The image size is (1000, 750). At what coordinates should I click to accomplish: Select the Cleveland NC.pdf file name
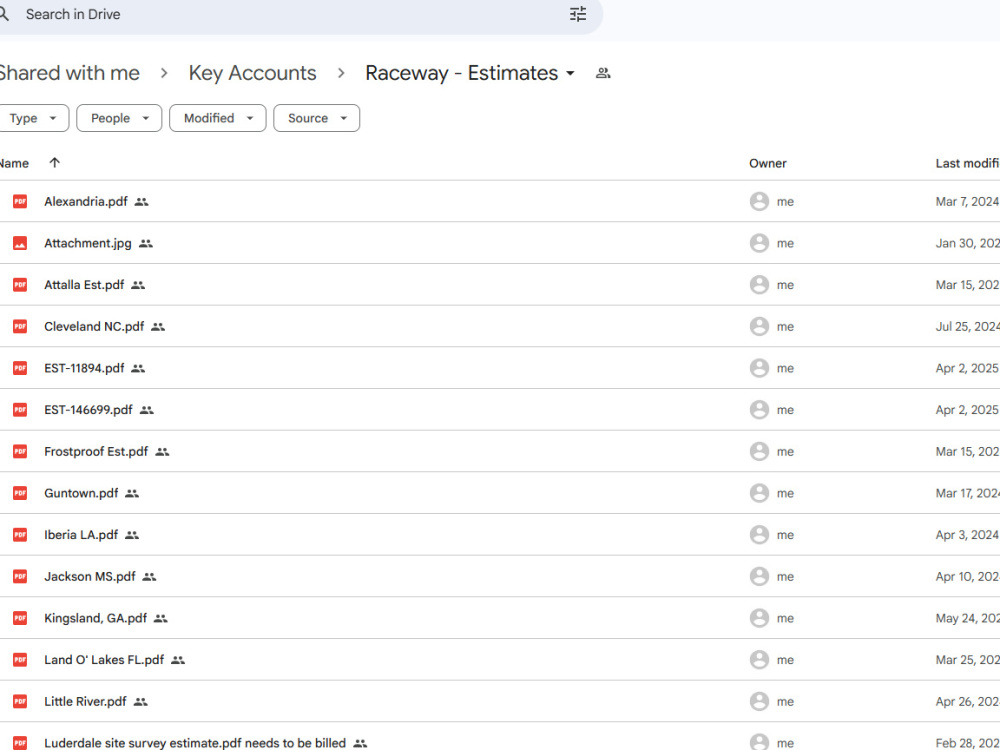(94, 327)
